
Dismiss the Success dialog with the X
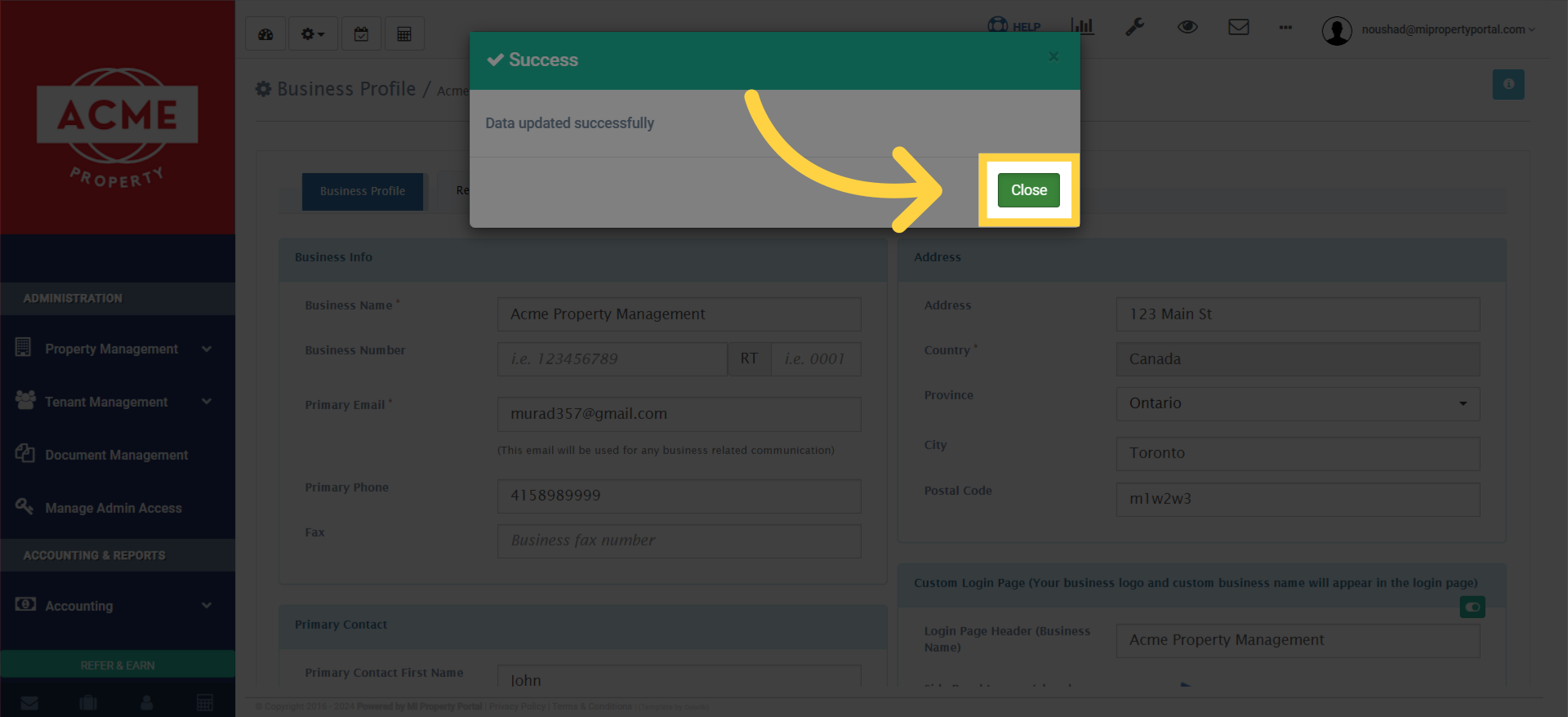click(x=1053, y=56)
